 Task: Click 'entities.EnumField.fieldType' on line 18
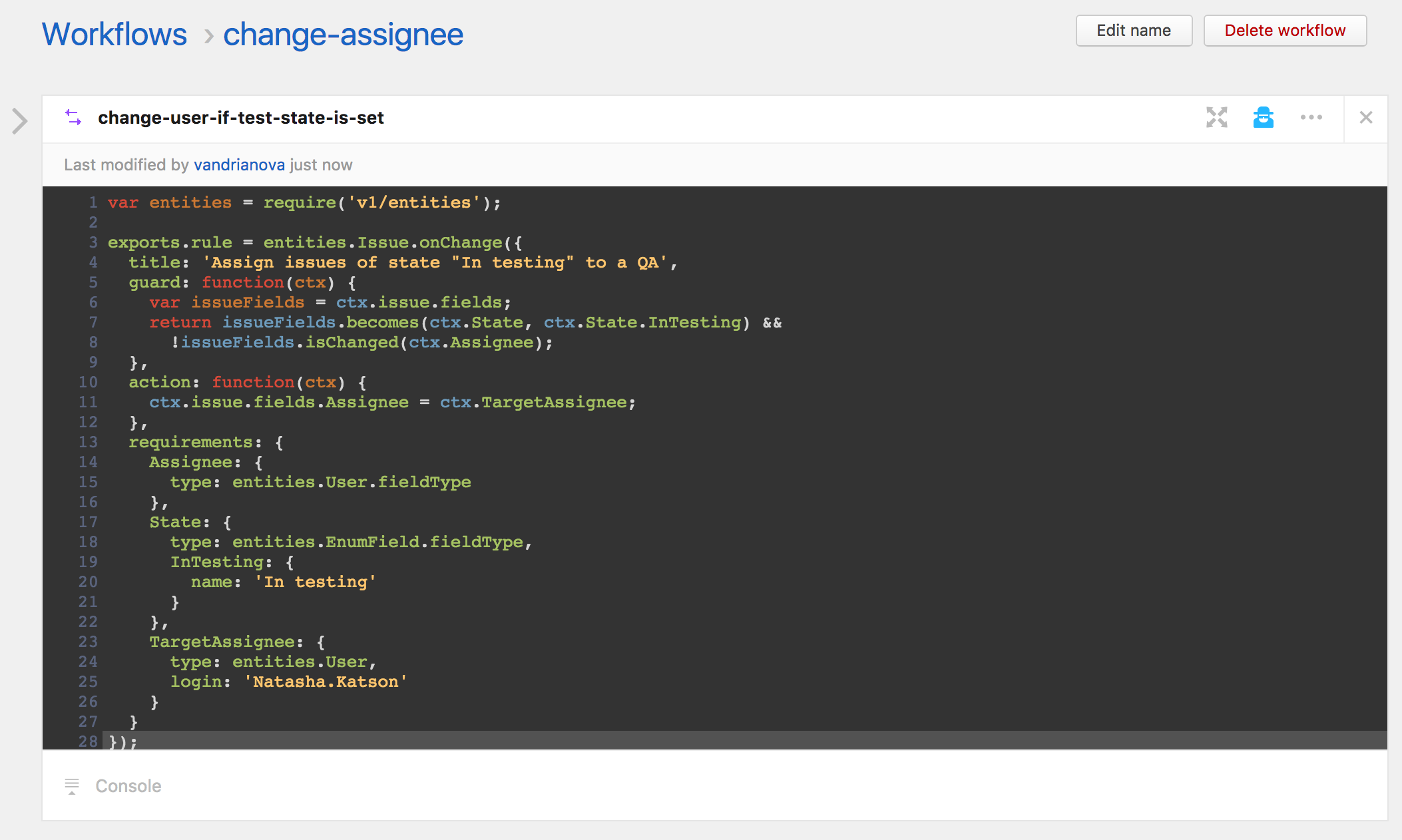coord(377,542)
